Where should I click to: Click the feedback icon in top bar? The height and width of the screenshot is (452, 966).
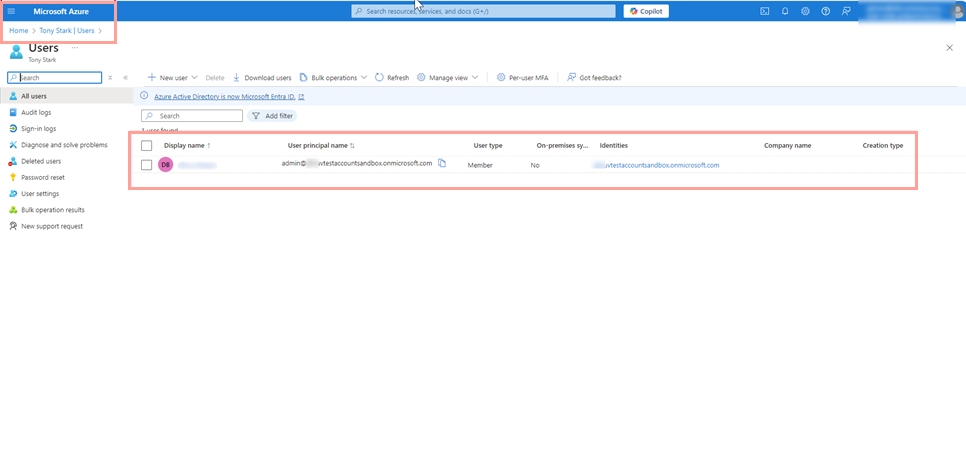click(x=846, y=11)
